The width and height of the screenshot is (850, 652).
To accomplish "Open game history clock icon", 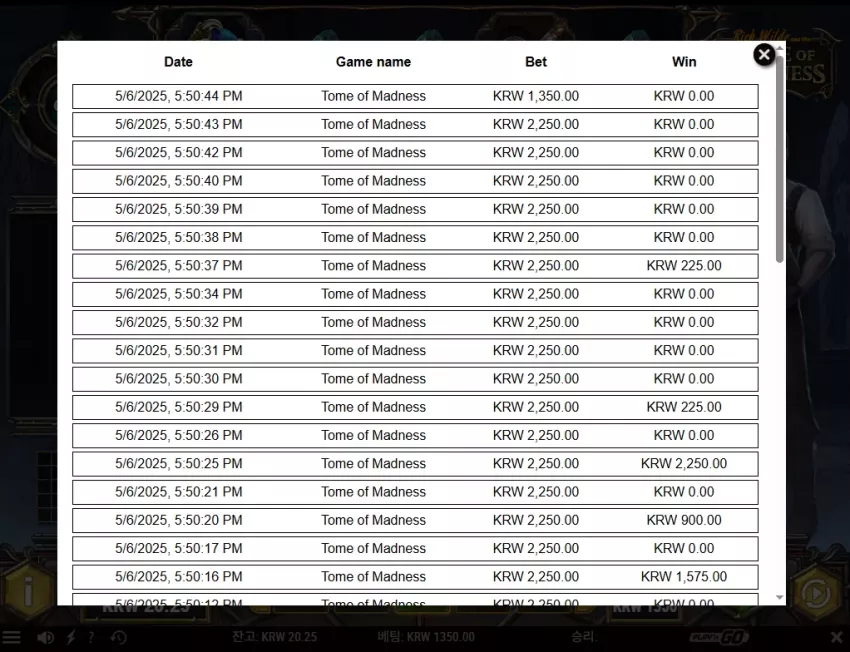I will tap(119, 637).
